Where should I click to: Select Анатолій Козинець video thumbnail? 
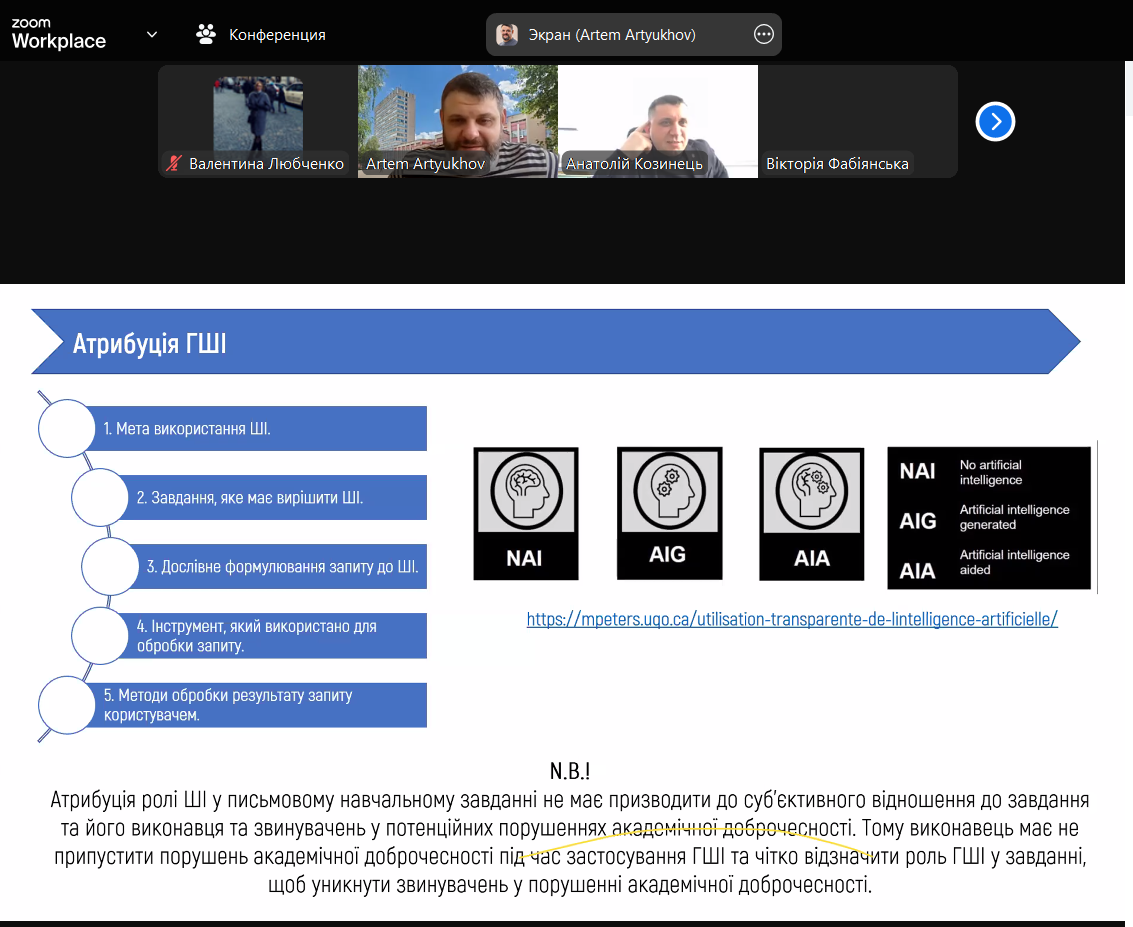[658, 121]
